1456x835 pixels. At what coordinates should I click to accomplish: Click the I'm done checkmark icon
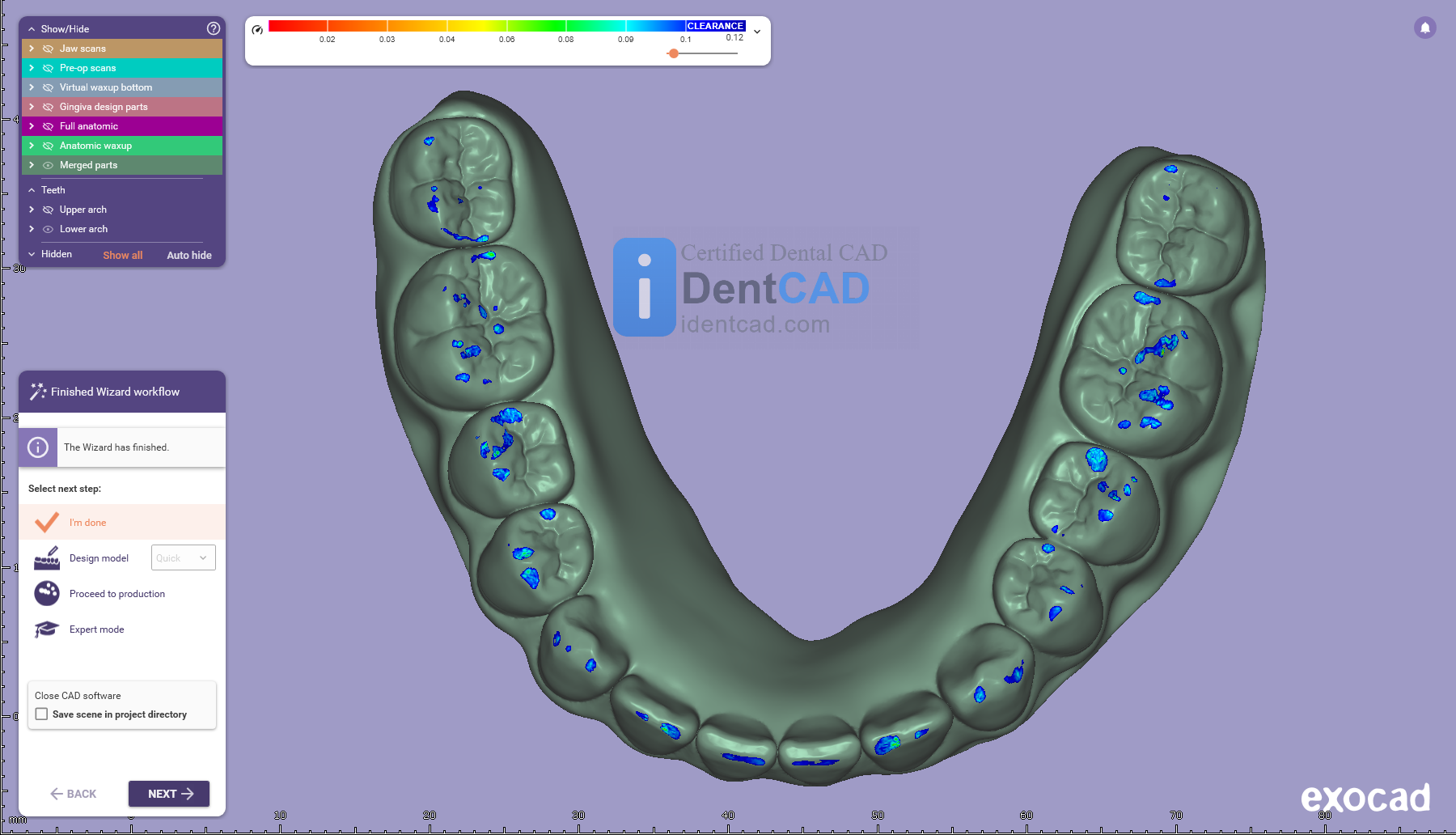tap(47, 523)
